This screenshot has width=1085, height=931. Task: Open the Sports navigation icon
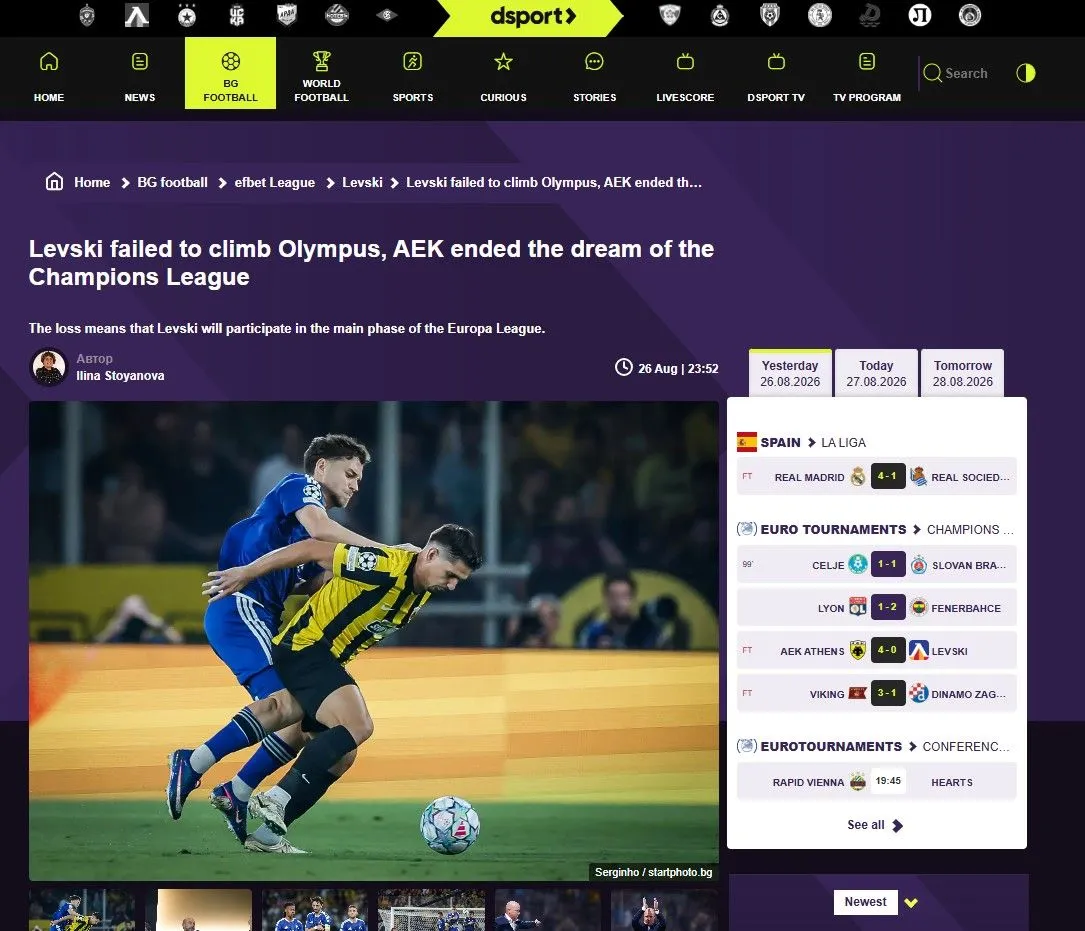tap(412, 62)
